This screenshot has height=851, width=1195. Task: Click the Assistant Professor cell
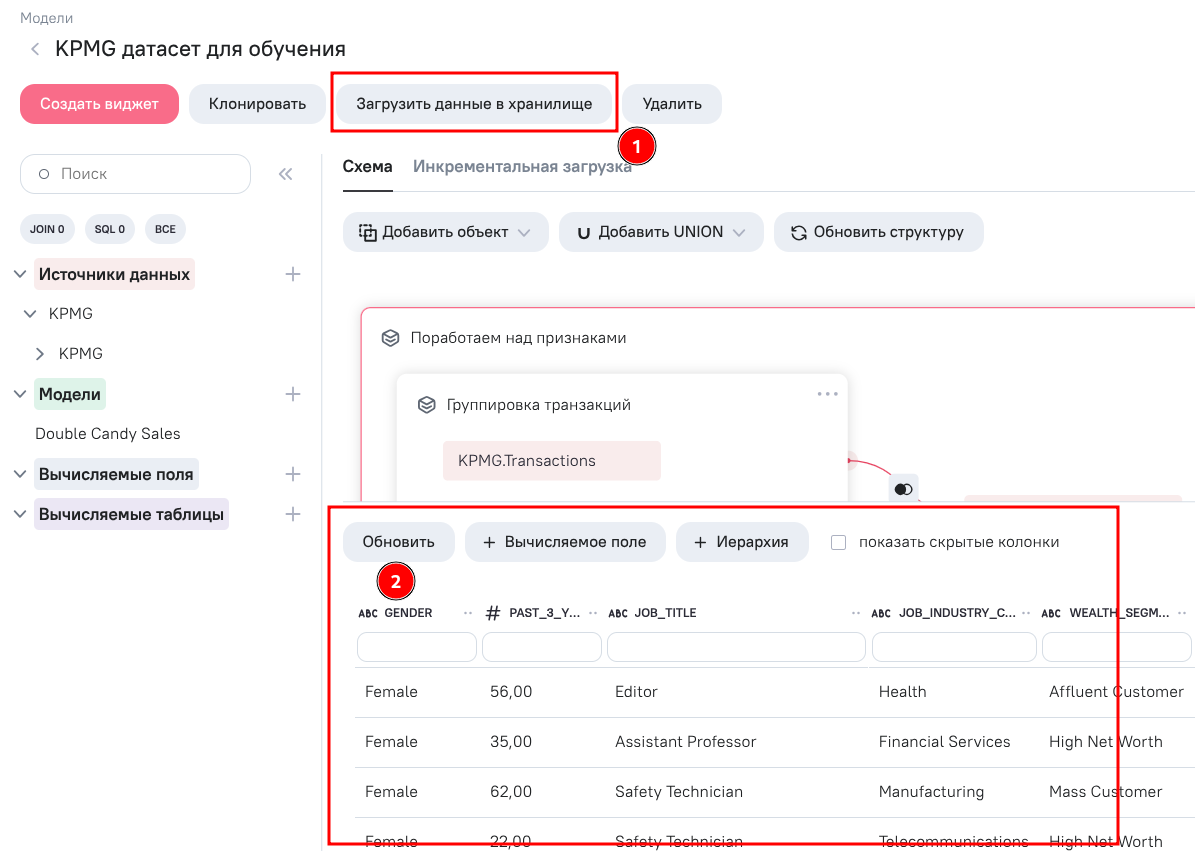686,742
